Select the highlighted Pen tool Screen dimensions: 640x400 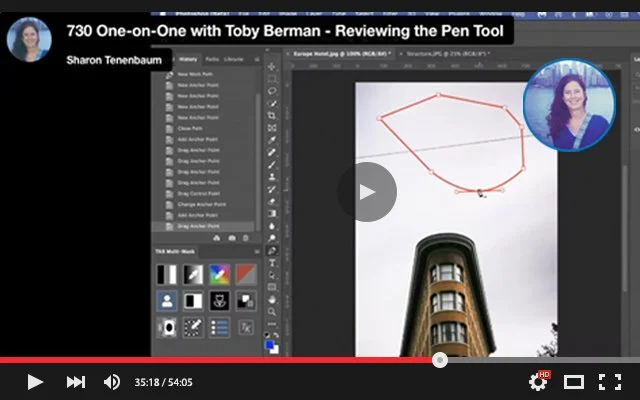(x=272, y=251)
